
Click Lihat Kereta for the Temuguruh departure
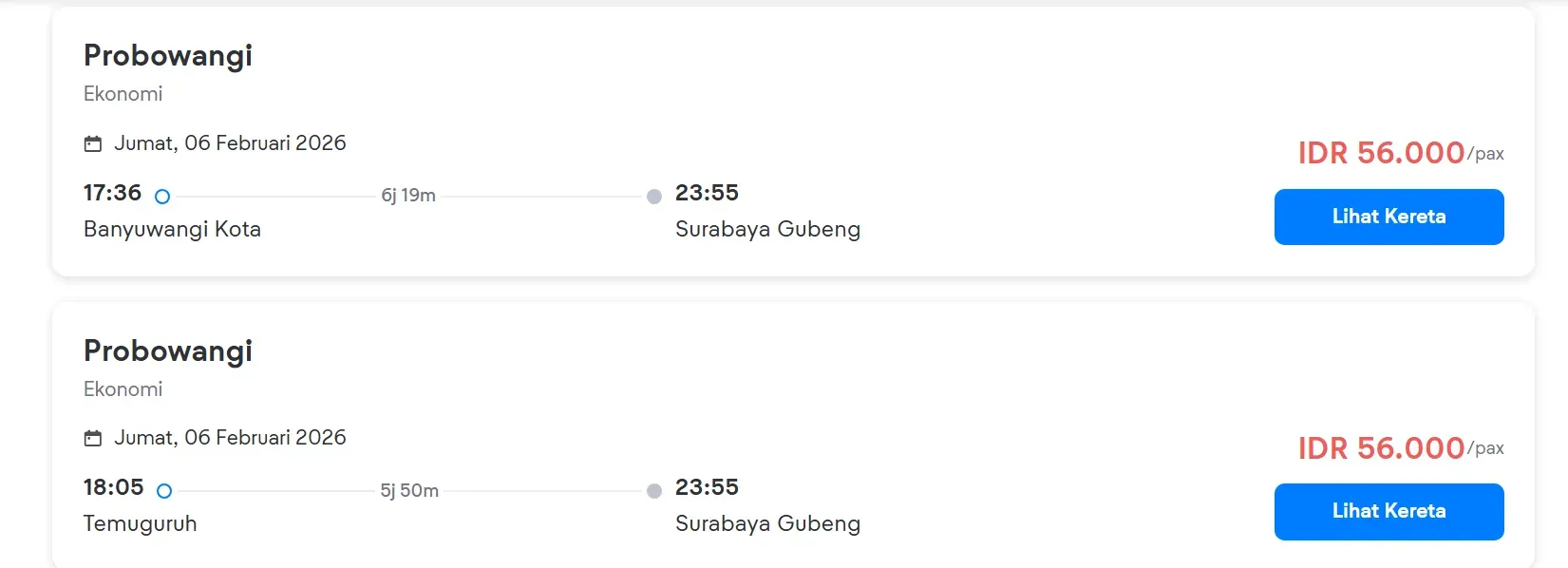tap(1389, 511)
